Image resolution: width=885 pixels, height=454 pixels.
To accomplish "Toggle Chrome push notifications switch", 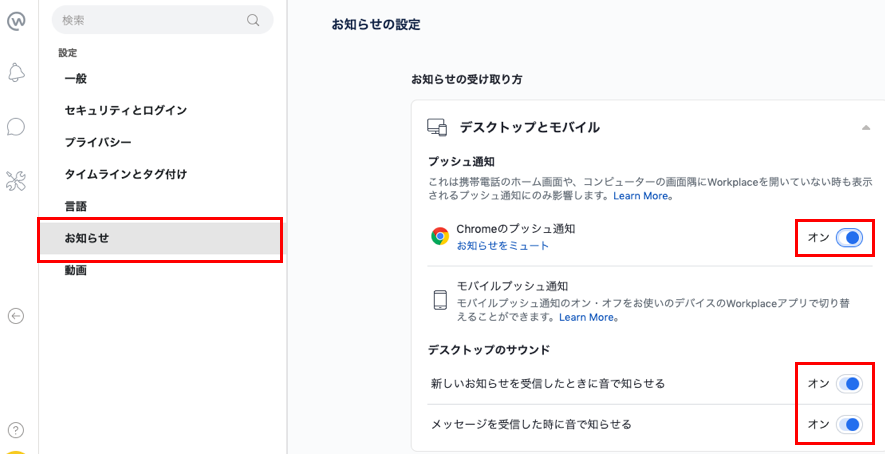I will (x=849, y=238).
